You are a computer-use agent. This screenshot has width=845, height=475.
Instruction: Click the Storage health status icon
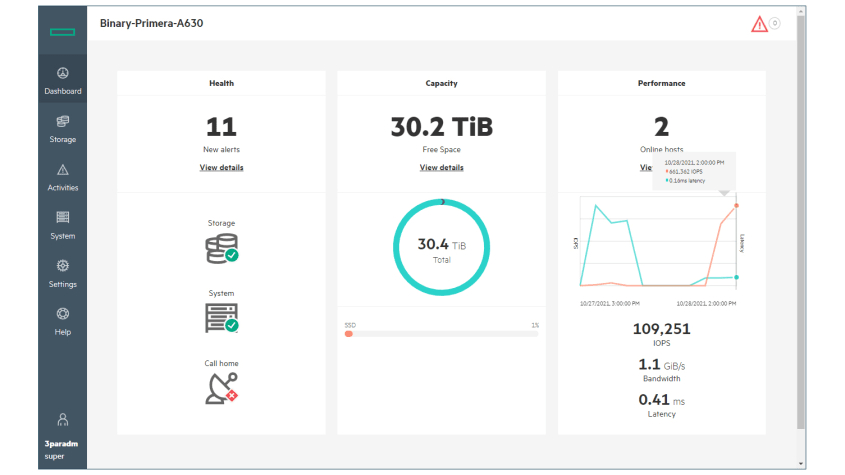221,249
